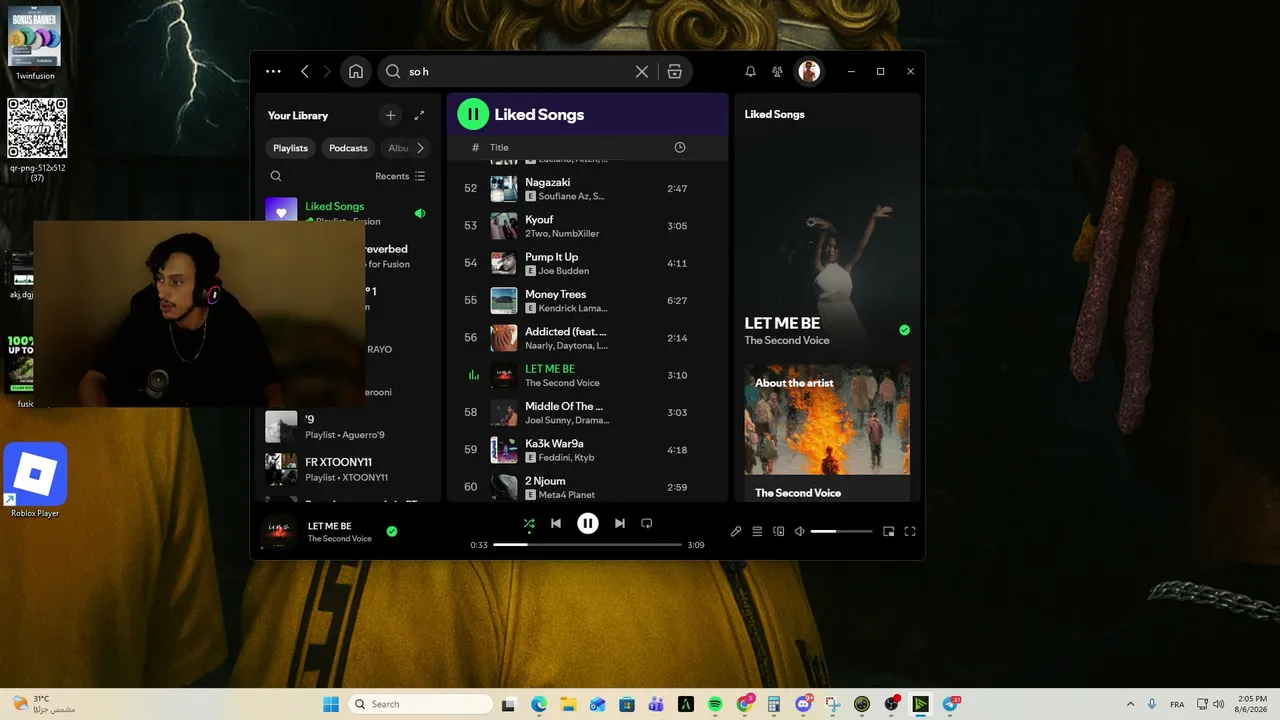Open the Browse icon beside search
The height and width of the screenshot is (720, 1280).
[675, 72]
